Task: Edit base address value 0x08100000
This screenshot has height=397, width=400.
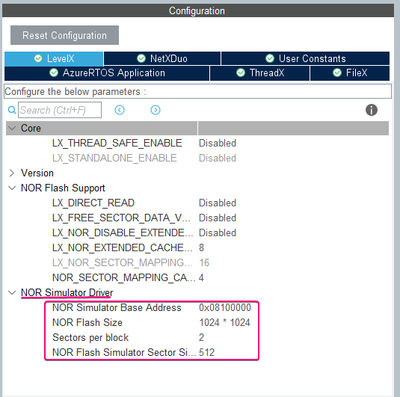Action: (225, 307)
